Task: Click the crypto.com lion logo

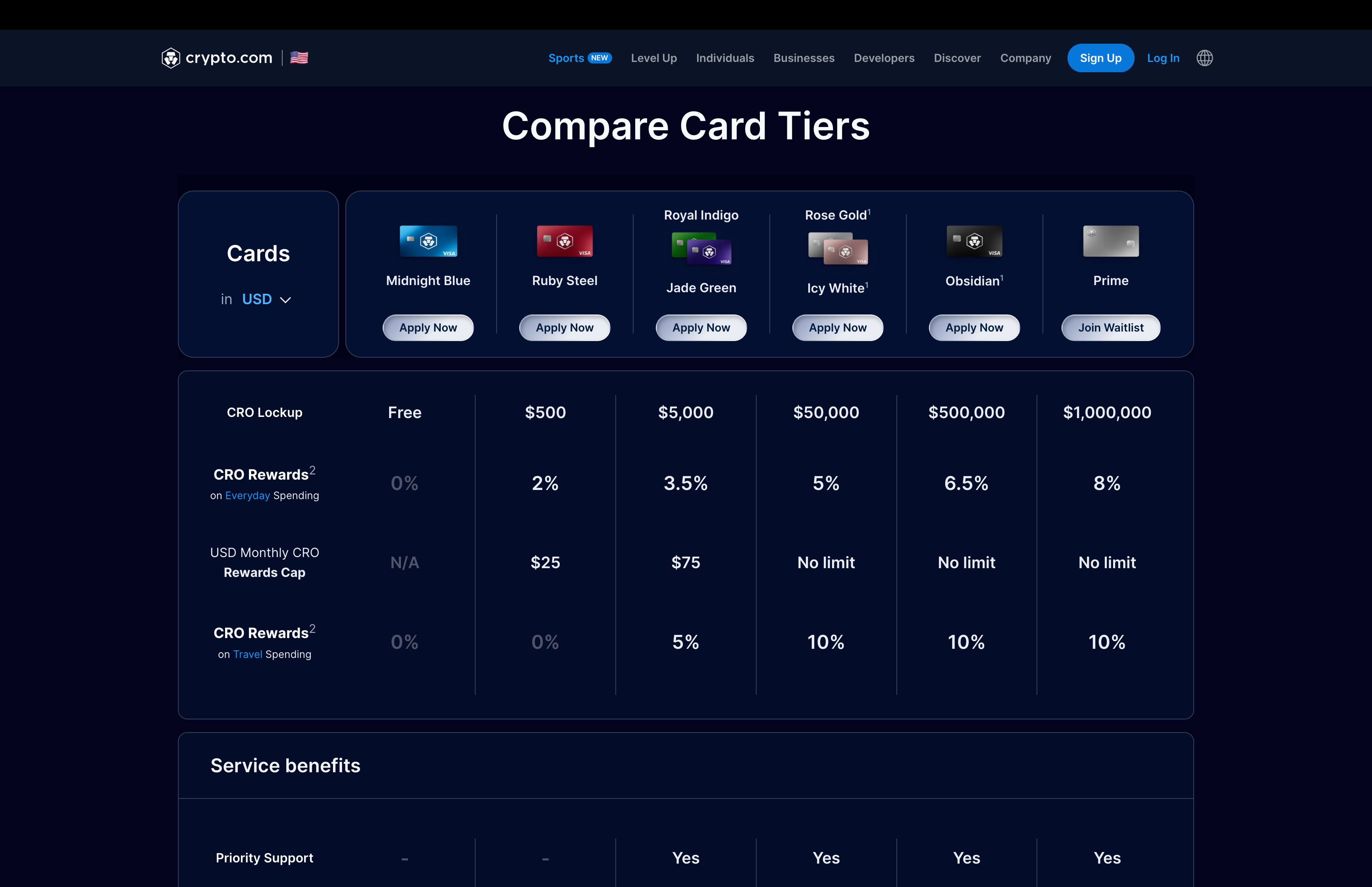Action: pos(170,58)
